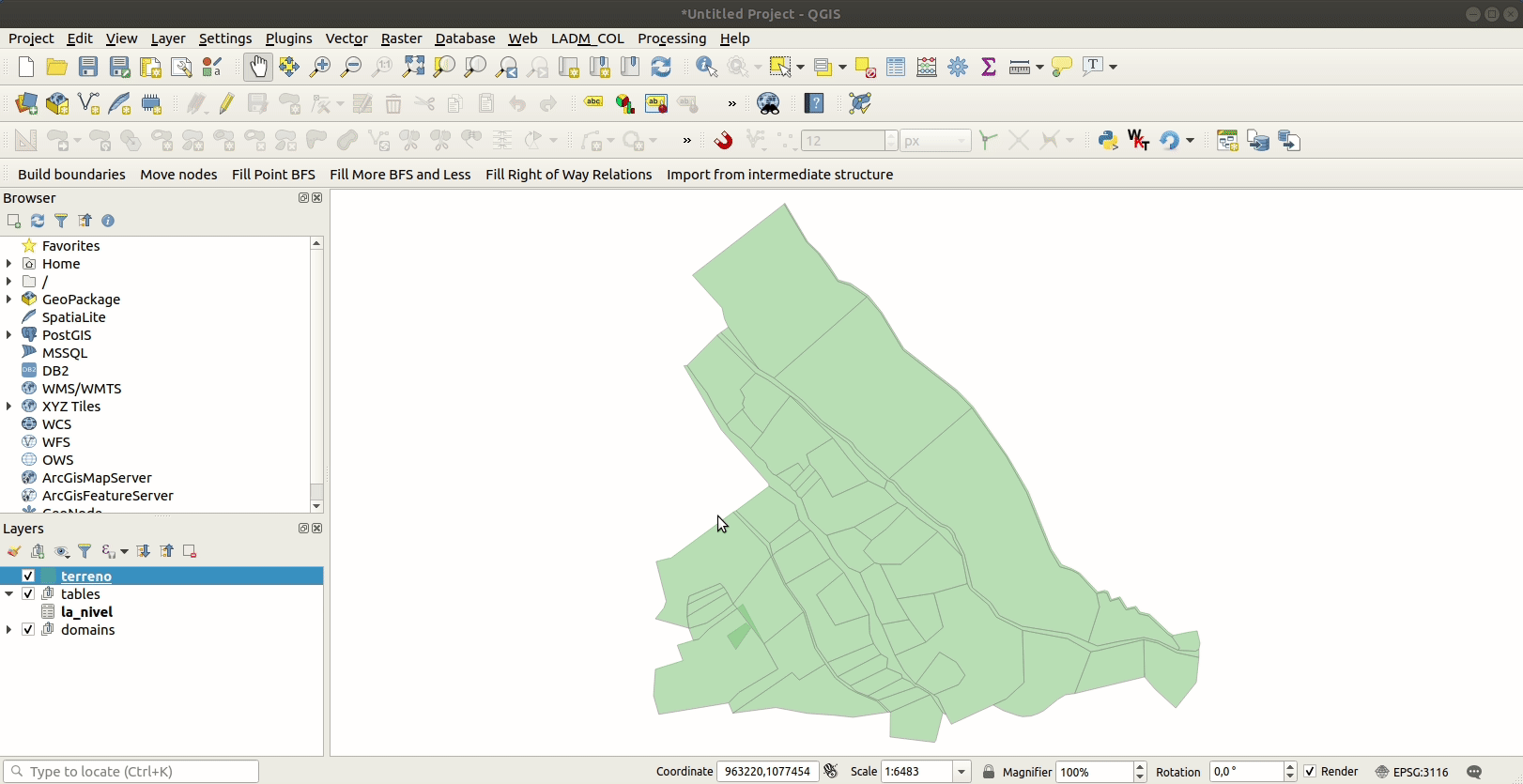Click Fill Right of Way Relations
The width and height of the screenshot is (1523, 784).
pyautogui.click(x=568, y=175)
